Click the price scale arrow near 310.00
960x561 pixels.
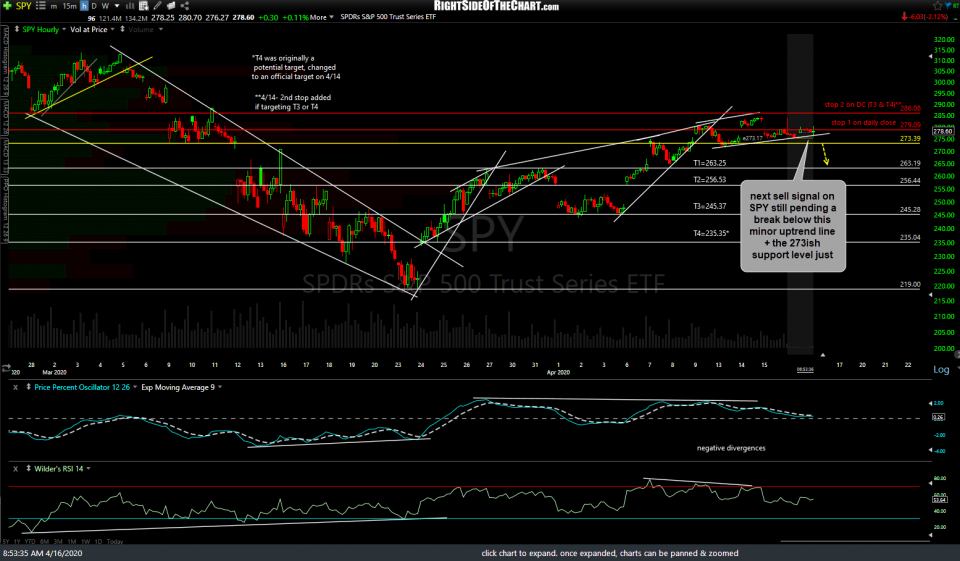(931, 57)
